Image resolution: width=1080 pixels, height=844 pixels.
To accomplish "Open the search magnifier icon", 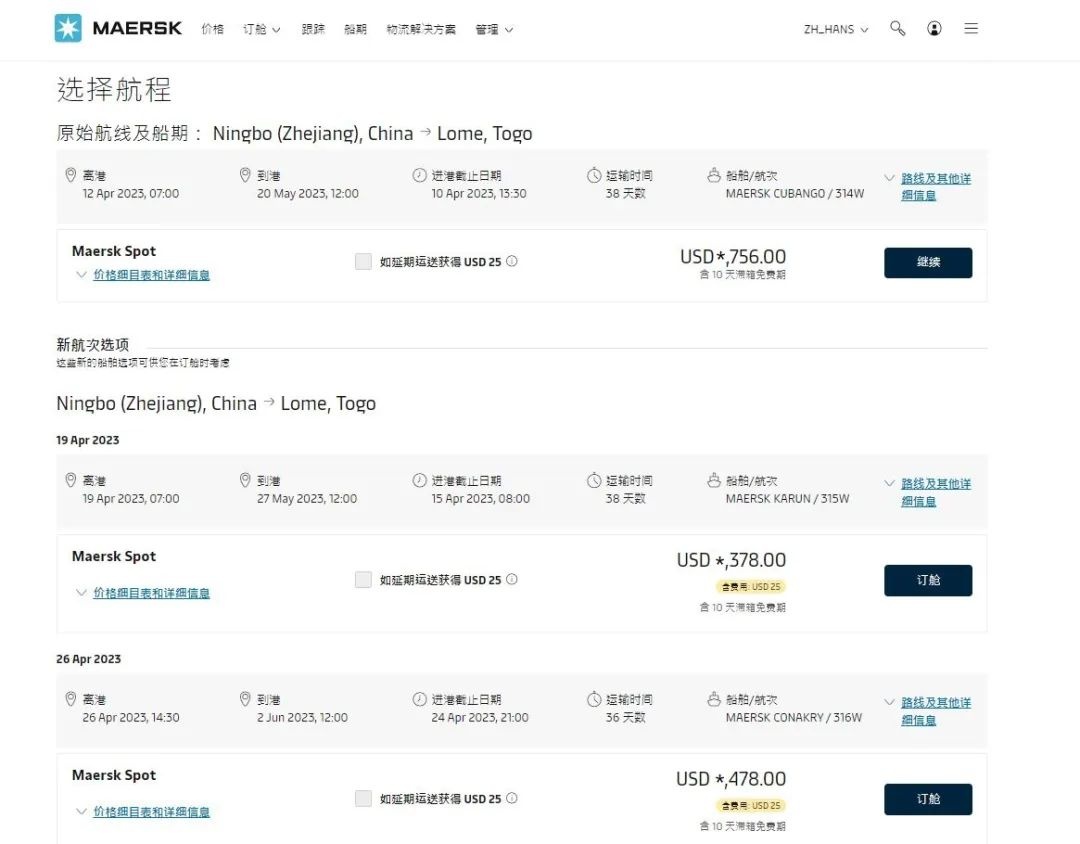I will (897, 28).
